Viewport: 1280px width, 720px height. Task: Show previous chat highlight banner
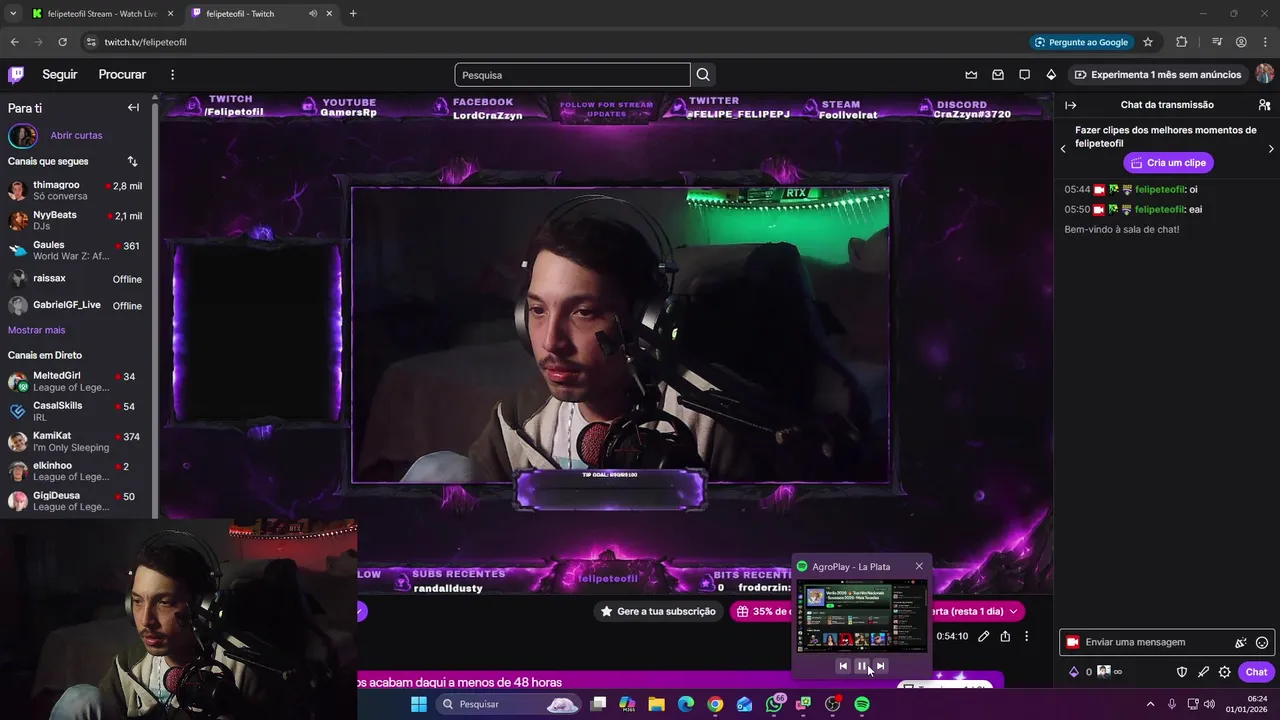(x=1063, y=149)
